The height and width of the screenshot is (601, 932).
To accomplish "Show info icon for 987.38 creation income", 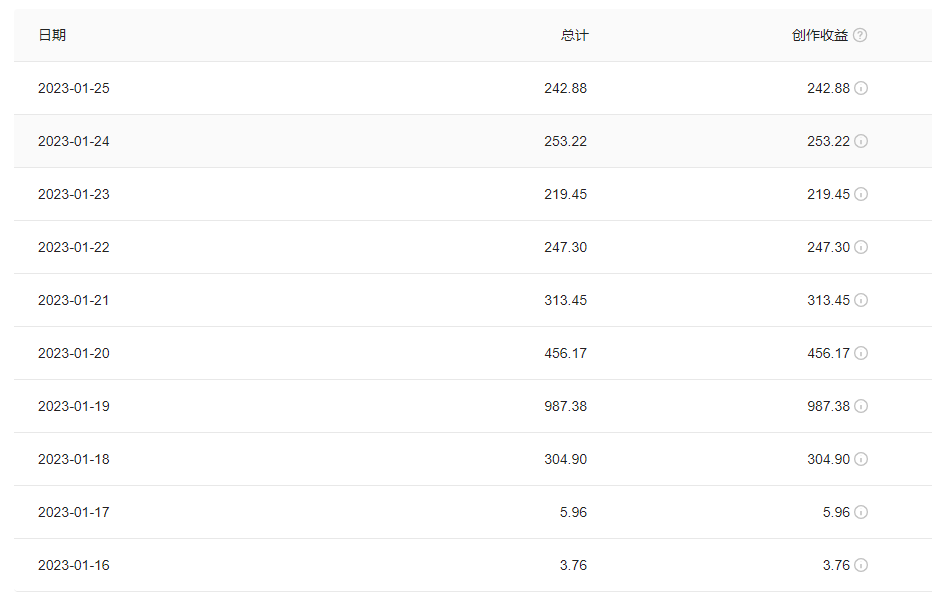I will [861, 406].
